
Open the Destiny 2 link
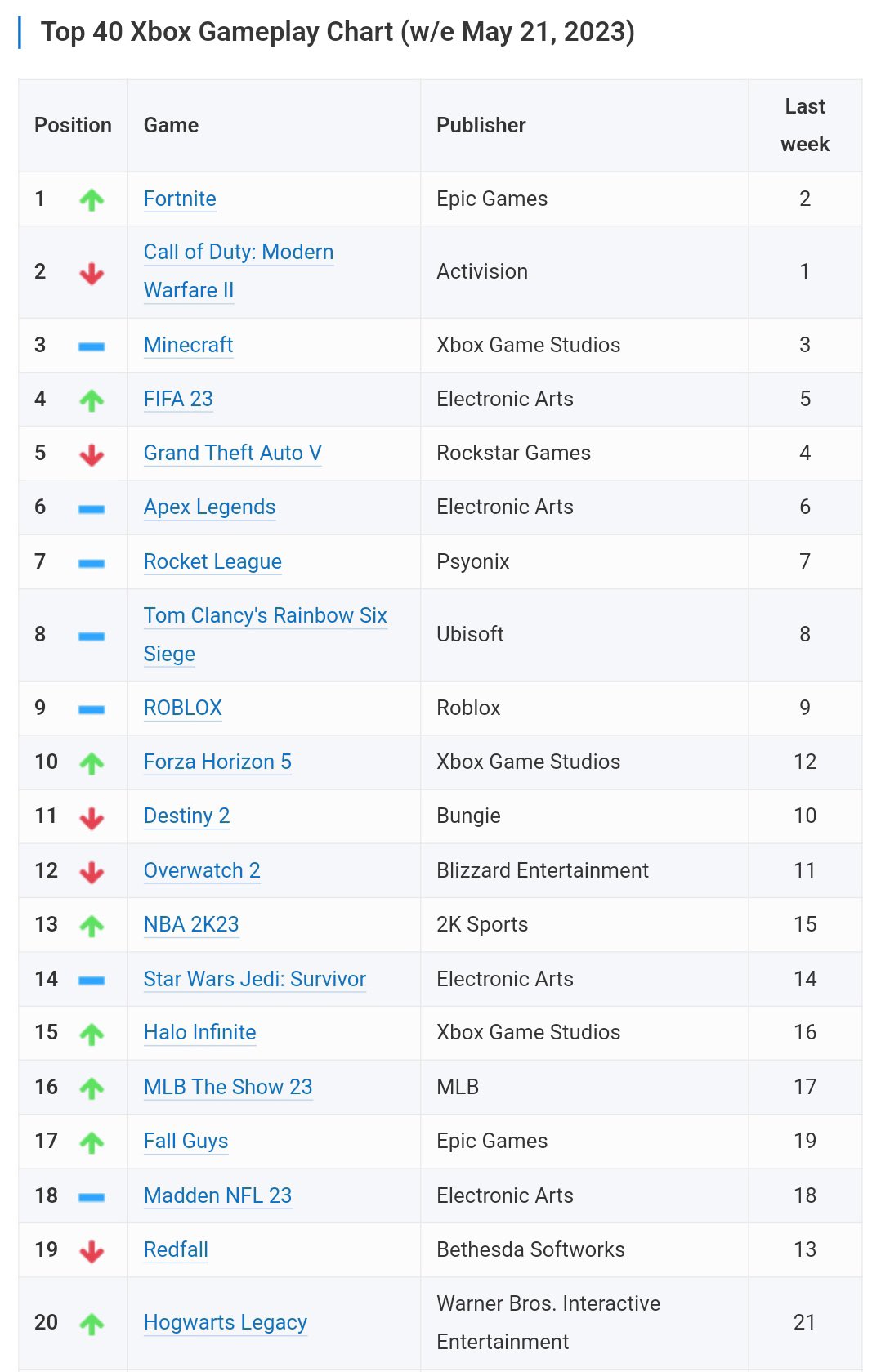[x=186, y=816]
